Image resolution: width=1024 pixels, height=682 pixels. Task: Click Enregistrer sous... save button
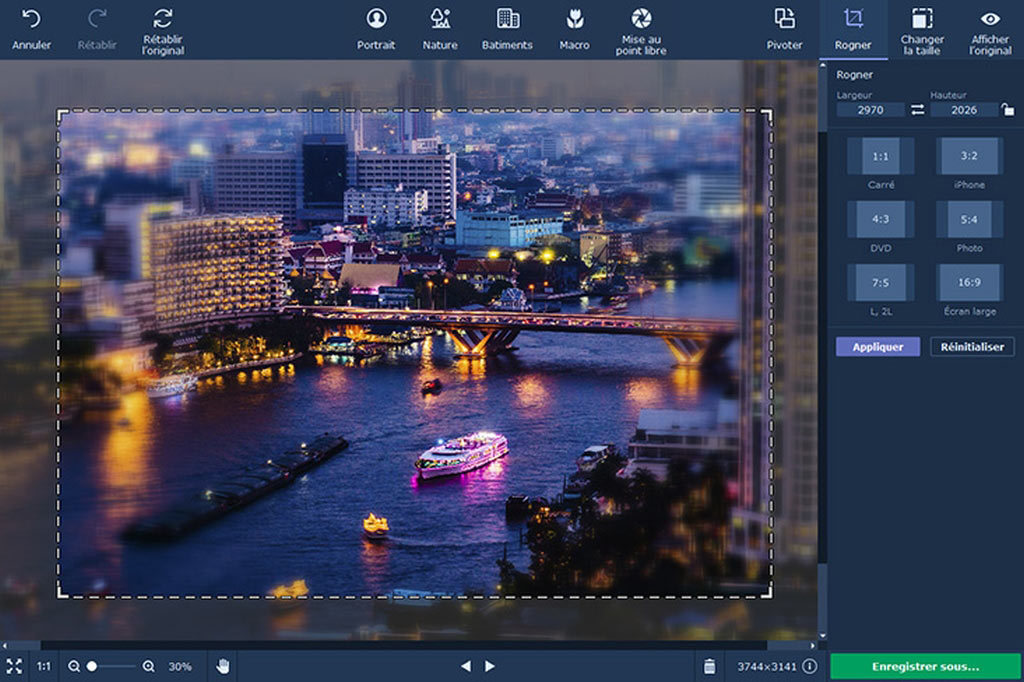[x=925, y=666]
